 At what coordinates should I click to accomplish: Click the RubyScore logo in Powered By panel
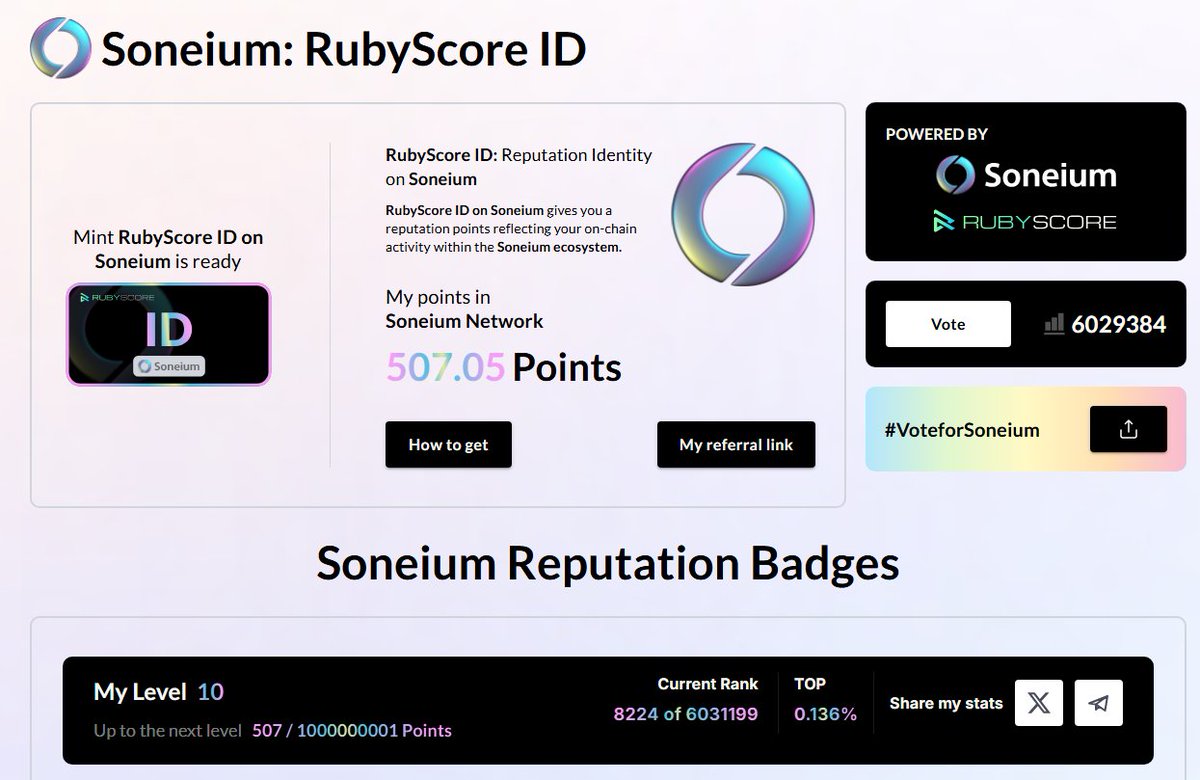(1024, 222)
